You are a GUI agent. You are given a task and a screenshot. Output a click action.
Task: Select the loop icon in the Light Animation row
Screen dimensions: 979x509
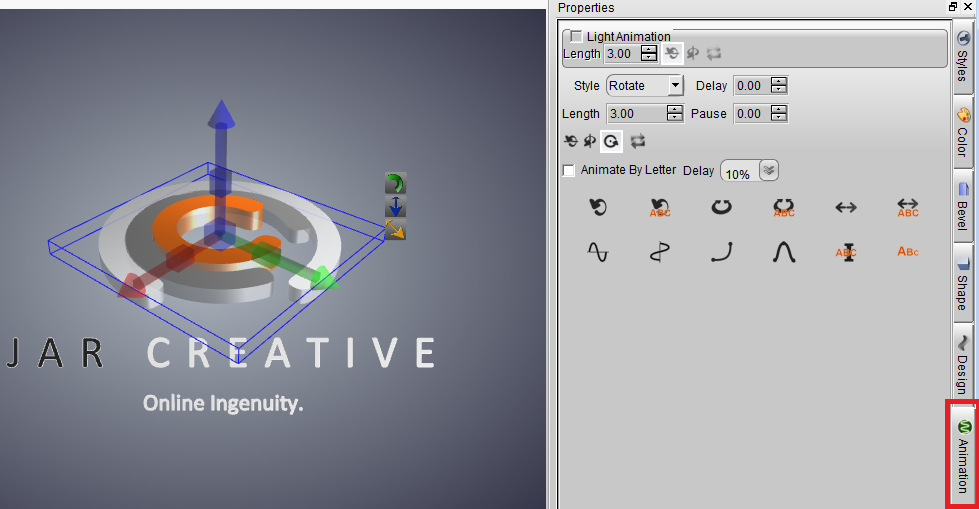click(714, 54)
